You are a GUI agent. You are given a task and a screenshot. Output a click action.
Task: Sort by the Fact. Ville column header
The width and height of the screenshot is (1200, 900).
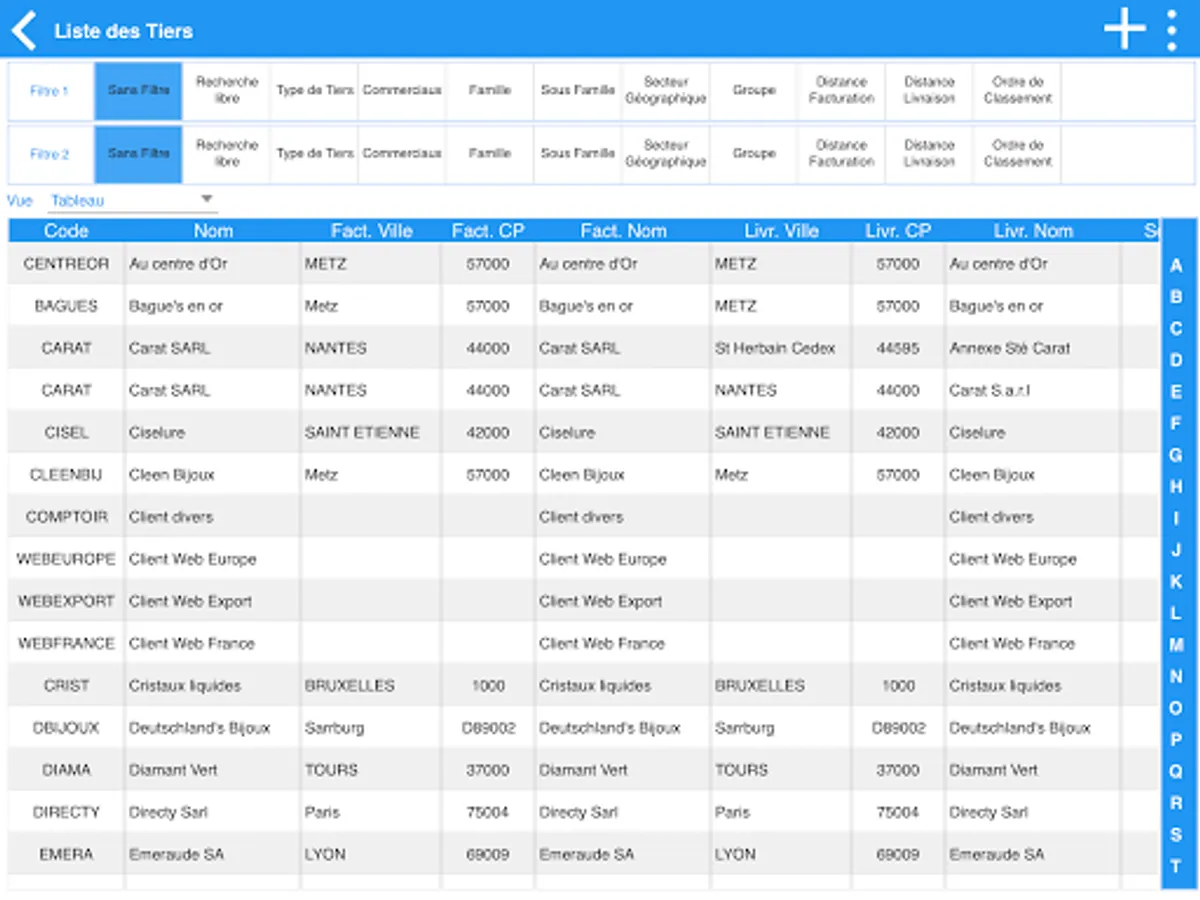tap(372, 231)
